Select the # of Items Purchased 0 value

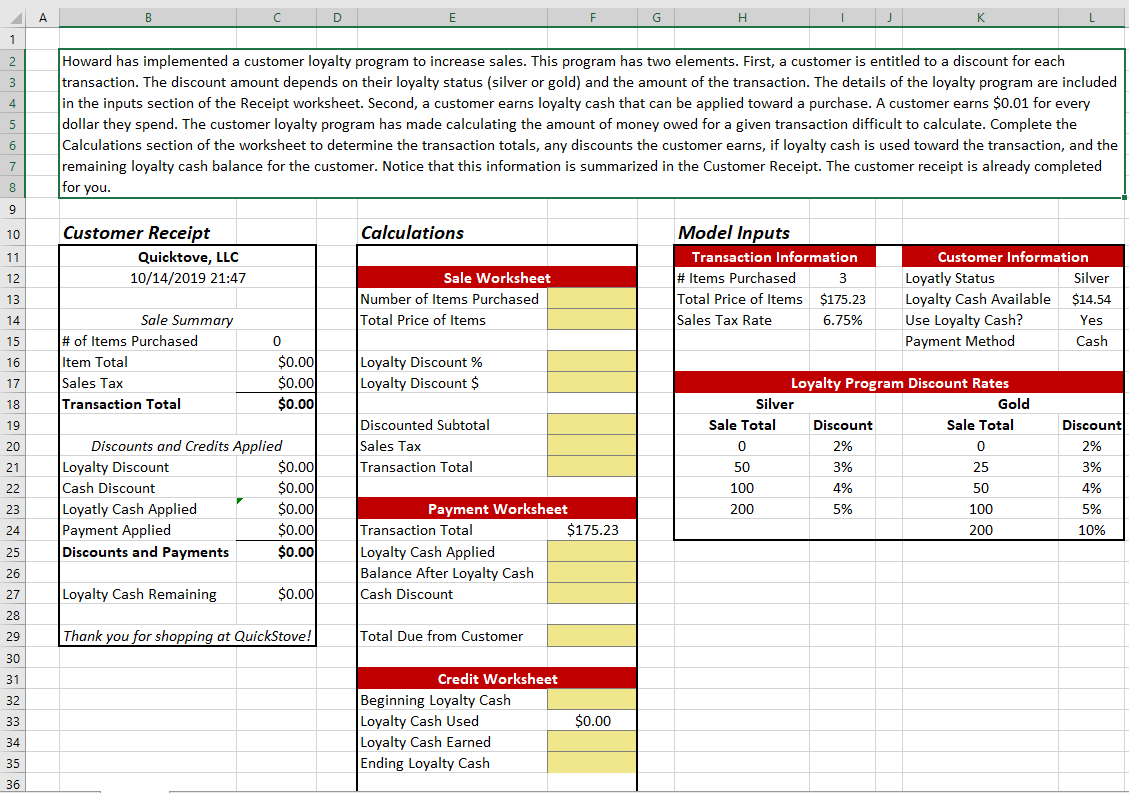[276, 341]
